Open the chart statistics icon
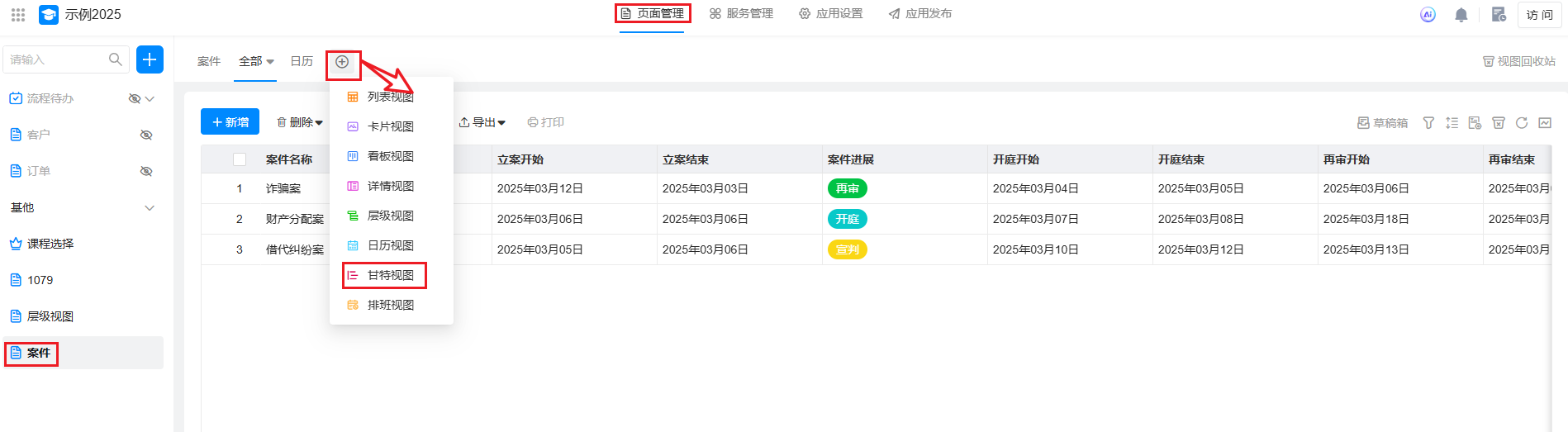The image size is (1568, 432). pos(1545,123)
